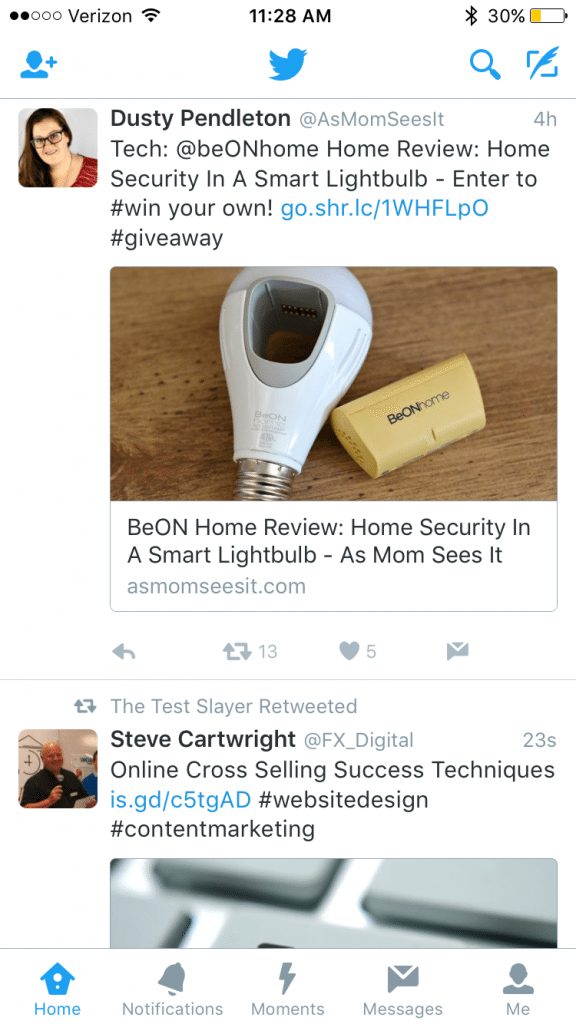576x1024 pixels.
Task: Retweet the BeON Home review tweet
Action: pos(249,651)
